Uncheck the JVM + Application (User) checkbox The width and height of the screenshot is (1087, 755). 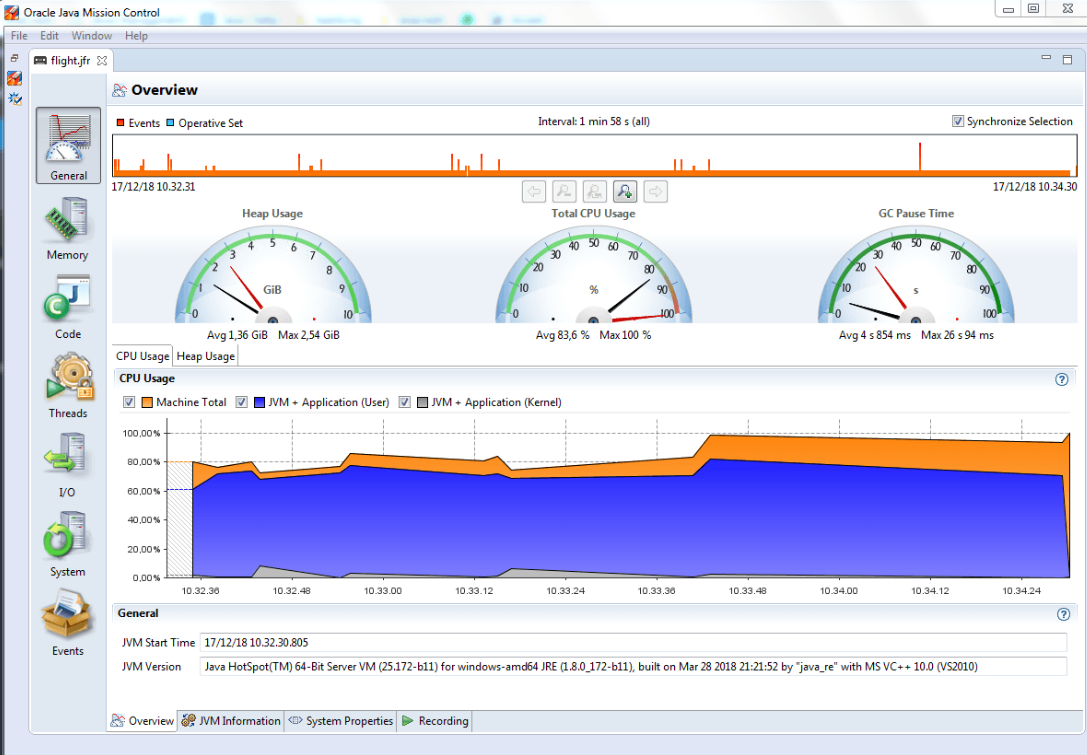(241, 402)
